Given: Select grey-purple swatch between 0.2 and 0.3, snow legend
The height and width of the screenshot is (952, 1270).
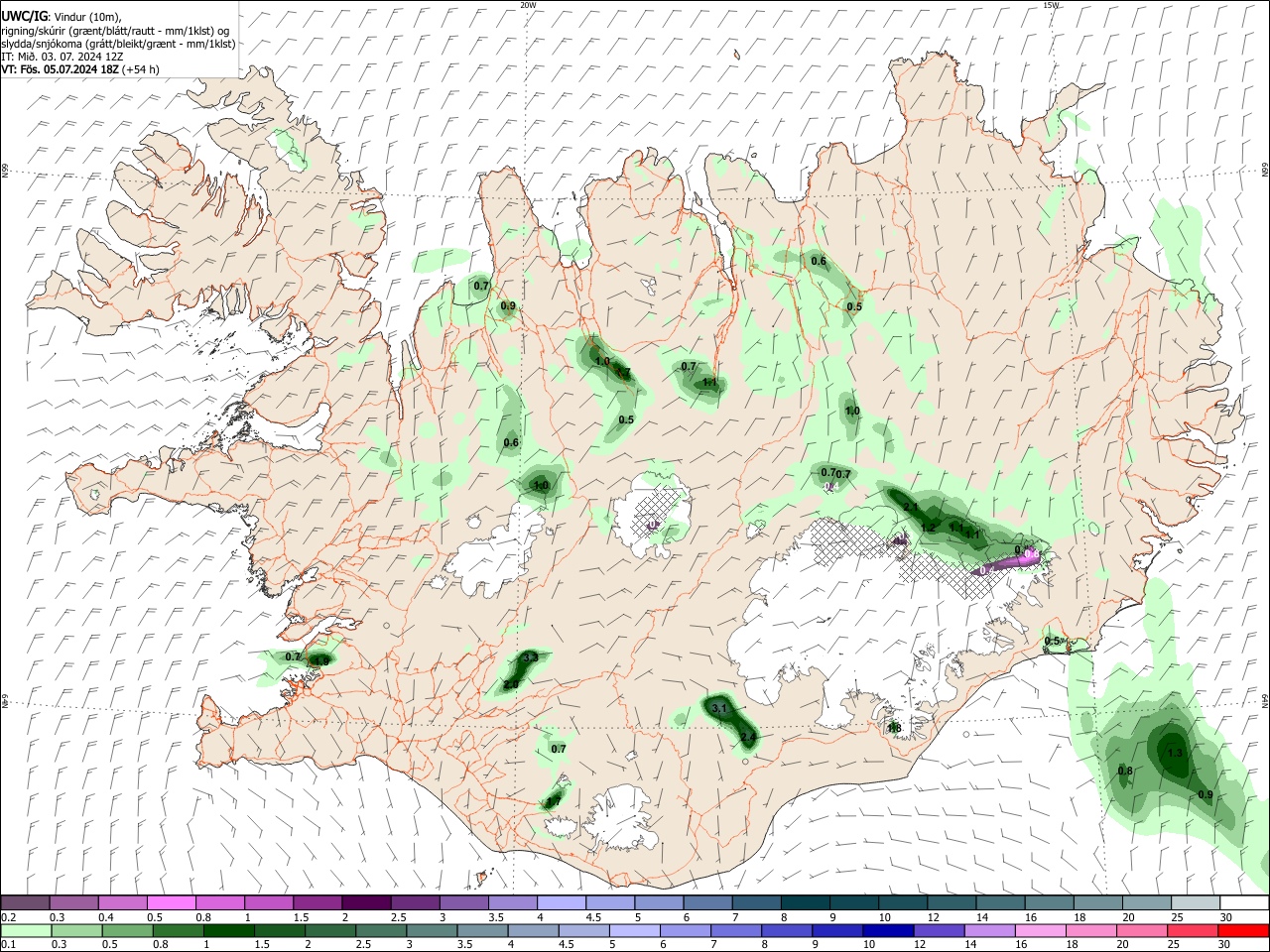Looking at the screenshot, I should point(25,902).
